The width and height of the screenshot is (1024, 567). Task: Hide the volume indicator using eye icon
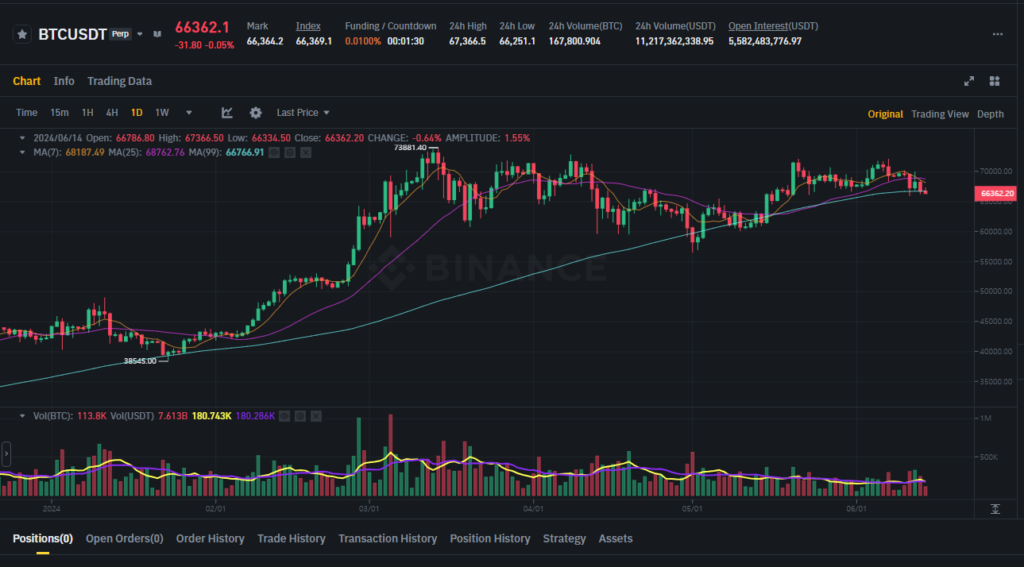point(283,415)
